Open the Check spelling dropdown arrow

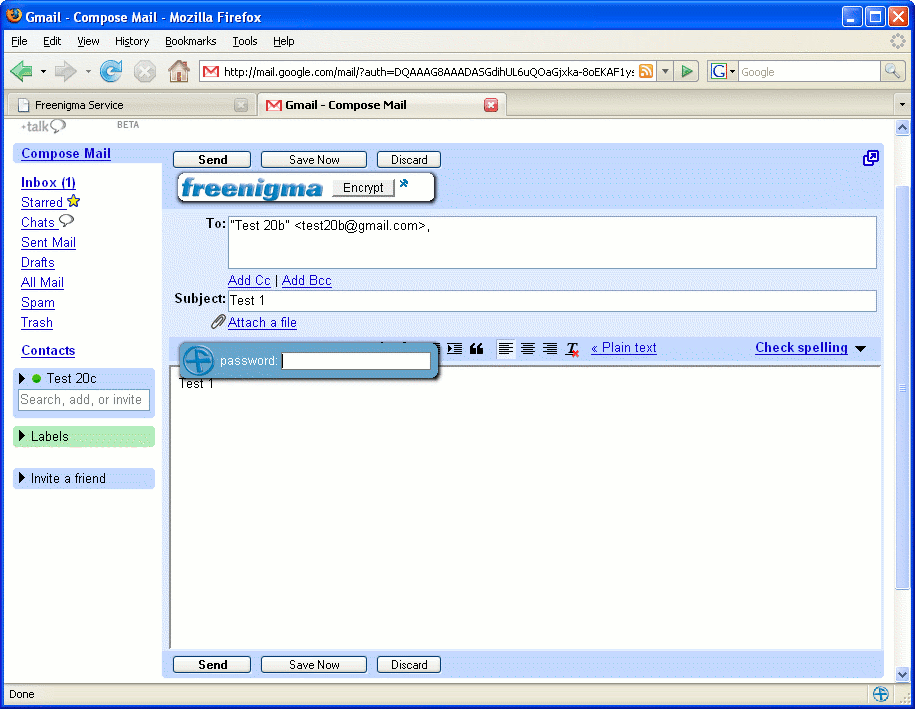pyautogui.click(x=861, y=349)
